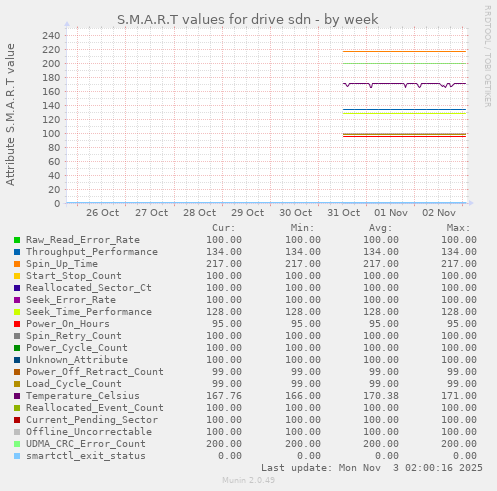Click the Temperature_Celsius maximum value 171.00
This screenshot has height=491, width=497.
tap(459, 396)
